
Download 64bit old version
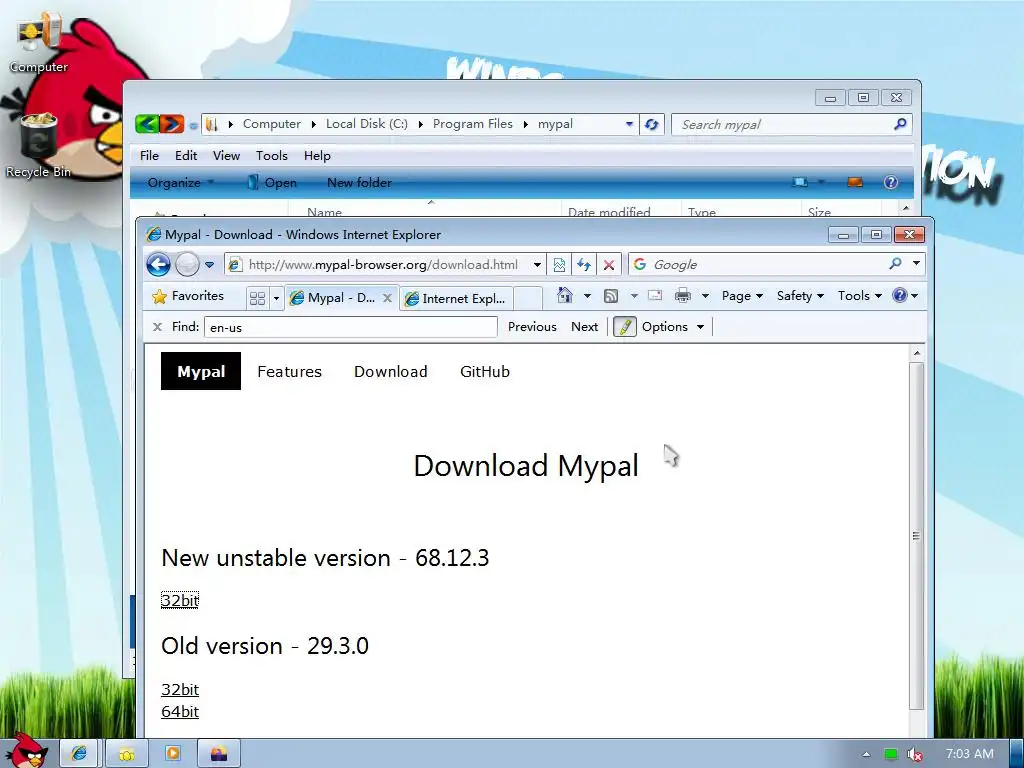click(180, 712)
